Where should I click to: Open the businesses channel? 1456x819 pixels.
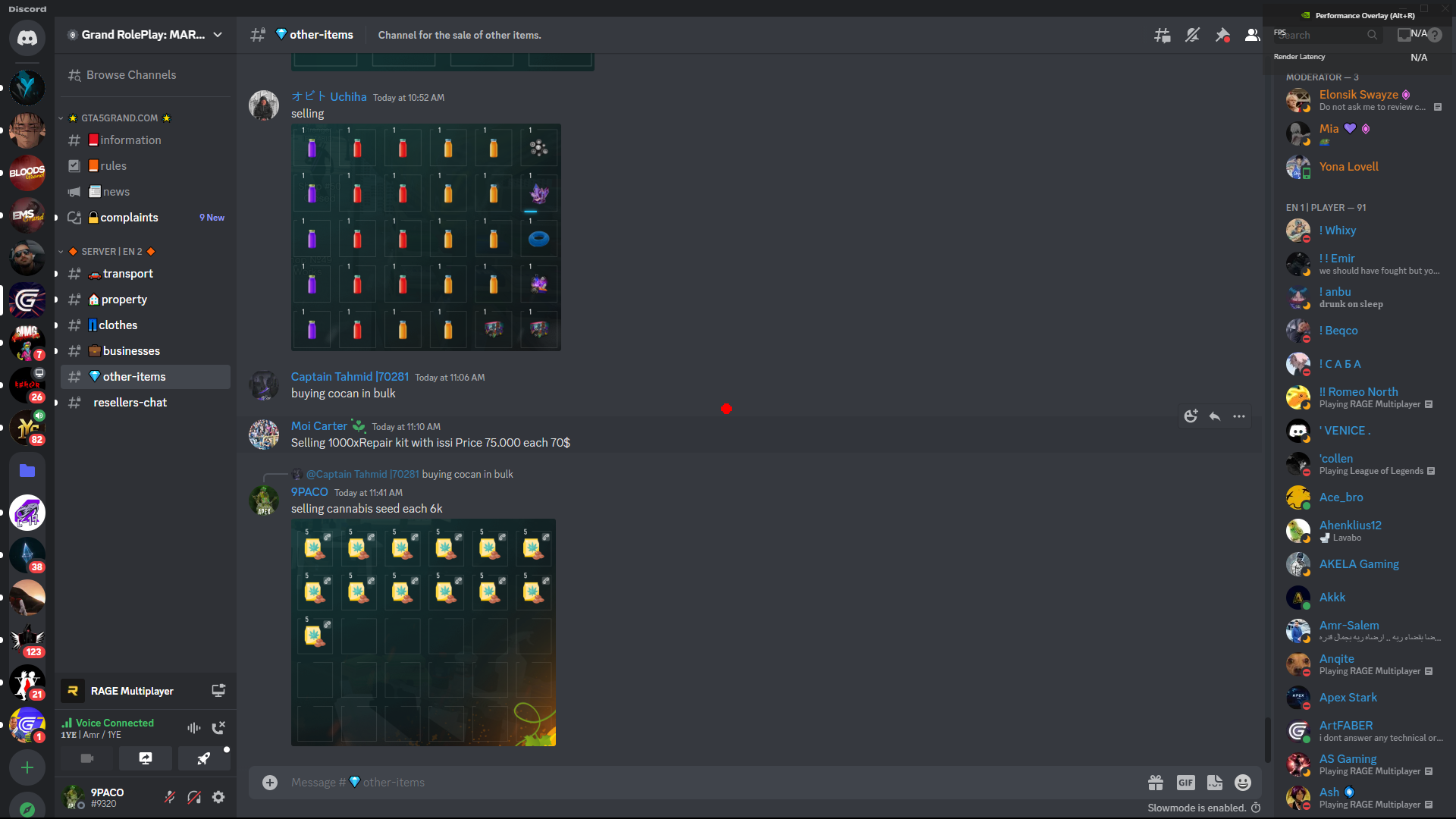(x=131, y=351)
